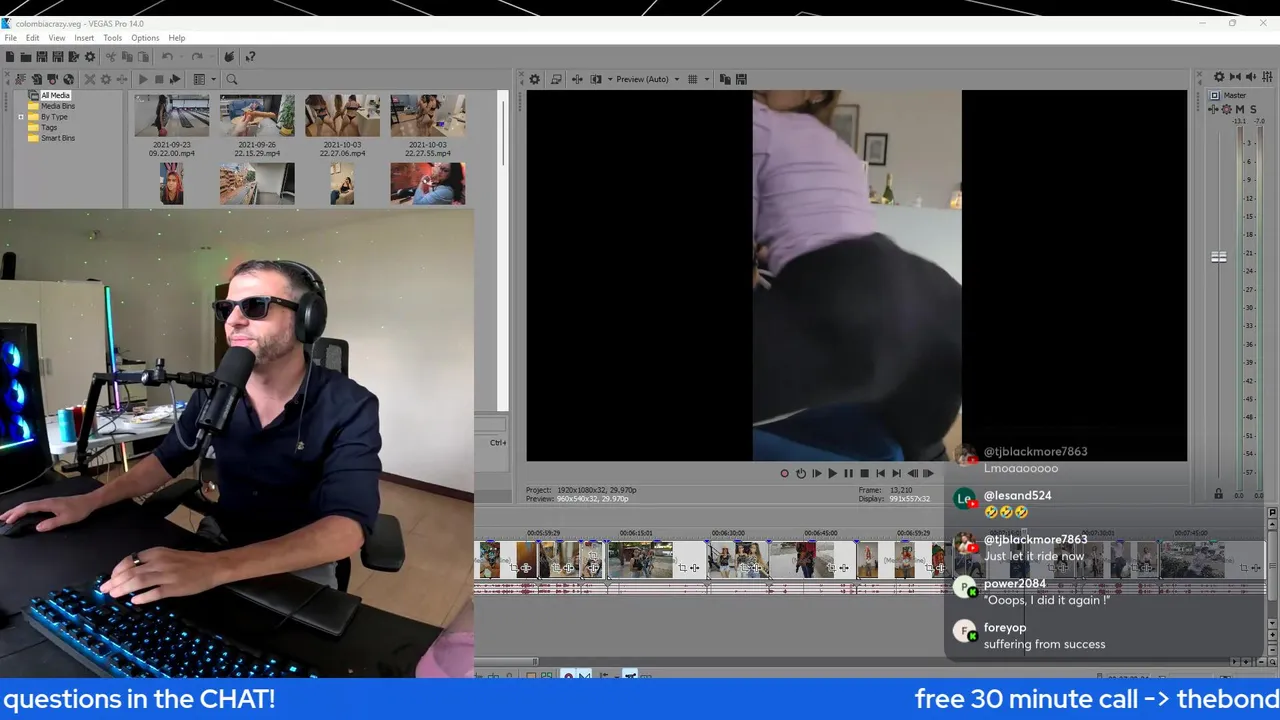This screenshot has height=720, width=1280.
Task: Create a new project via toolbar icon
Action: click(10, 57)
